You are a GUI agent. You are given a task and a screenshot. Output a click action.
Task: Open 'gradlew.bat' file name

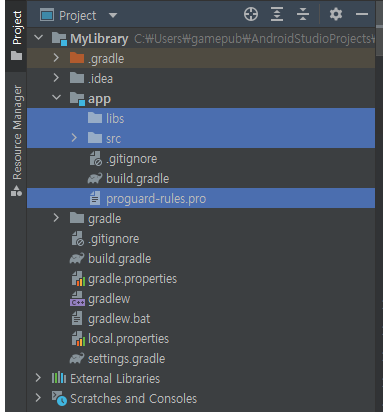pos(119,319)
